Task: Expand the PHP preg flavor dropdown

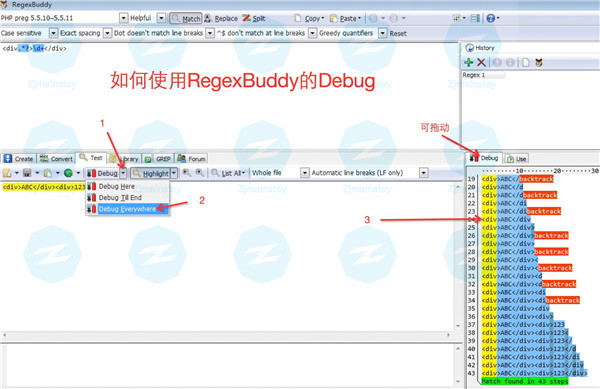Action: 124,18
